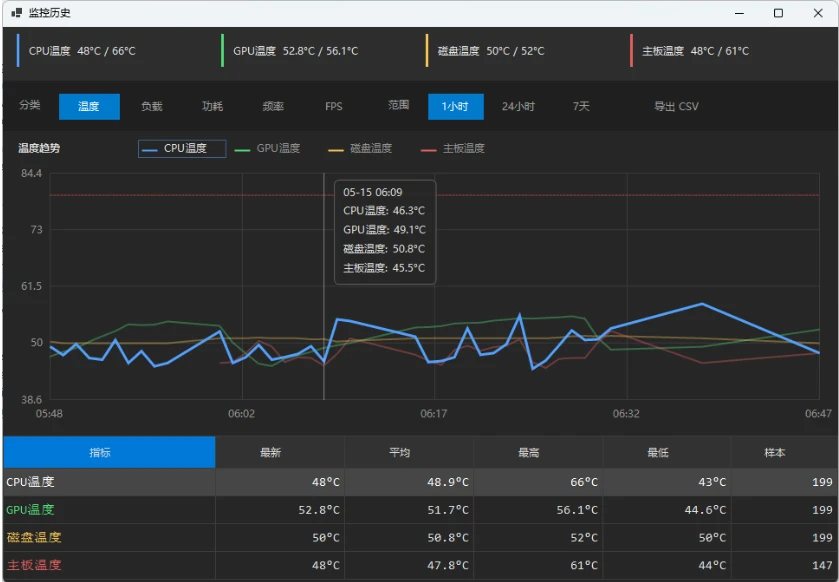Maximize the 监控历史 window
Image resolution: width=839 pixels, height=582 pixels.
click(x=779, y=13)
